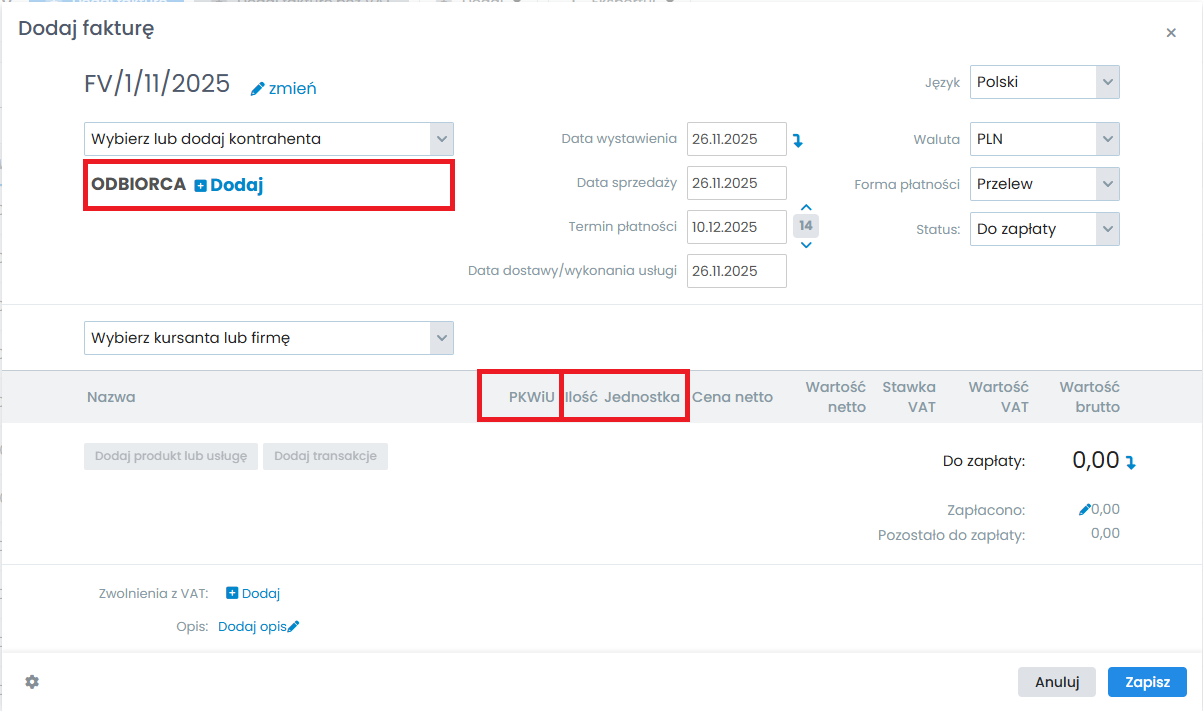Open Wybierz kursanta lub firmę dropdown
The height and width of the screenshot is (711, 1203).
click(x=441, y=338)
